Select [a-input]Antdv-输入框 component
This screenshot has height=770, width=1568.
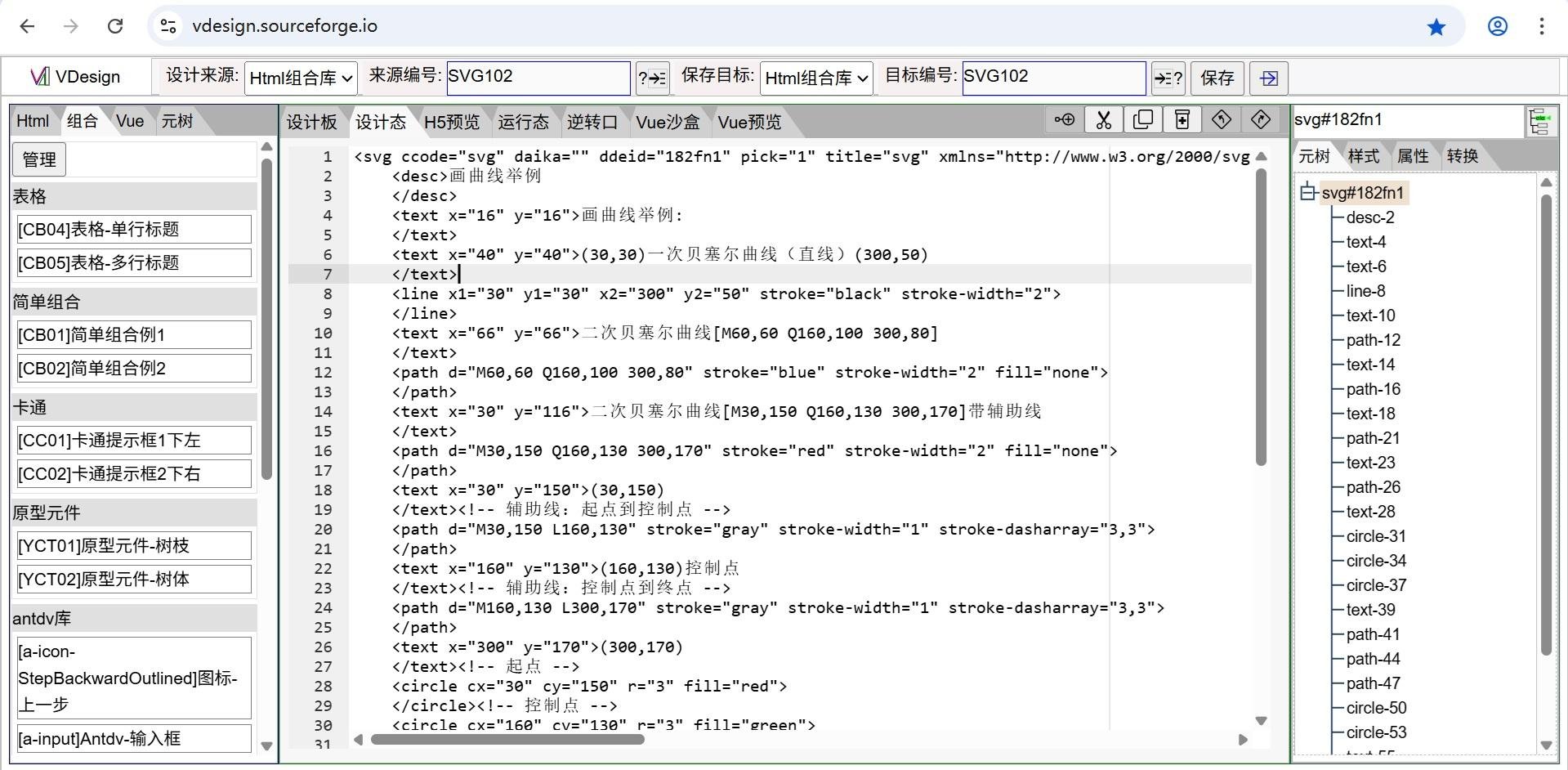133,739
